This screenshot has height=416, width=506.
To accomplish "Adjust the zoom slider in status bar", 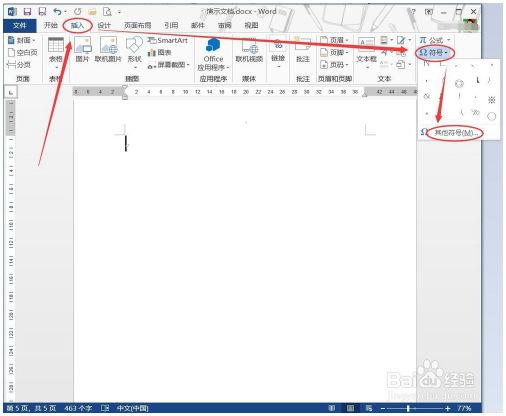I will 408,408.
